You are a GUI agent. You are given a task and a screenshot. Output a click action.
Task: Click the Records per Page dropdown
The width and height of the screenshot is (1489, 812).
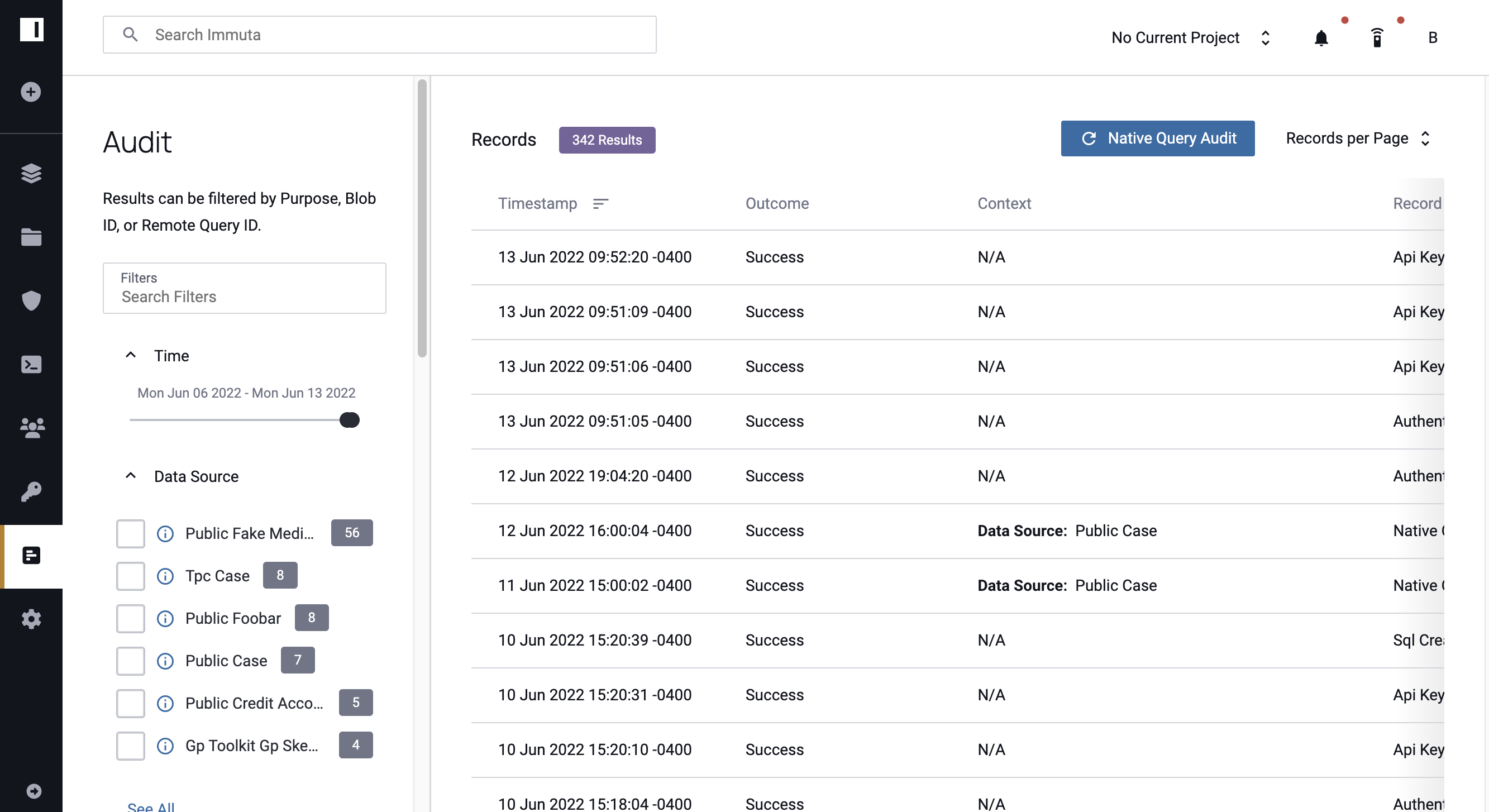coord(1358,138)
